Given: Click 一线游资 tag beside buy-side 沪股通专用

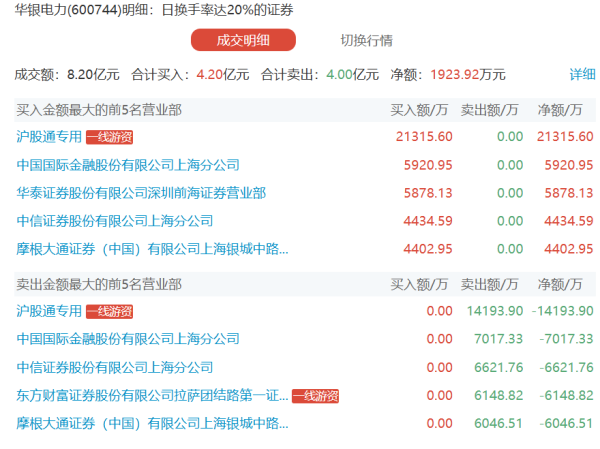Looking at the screenshot, I should click(x=109, y=137).
